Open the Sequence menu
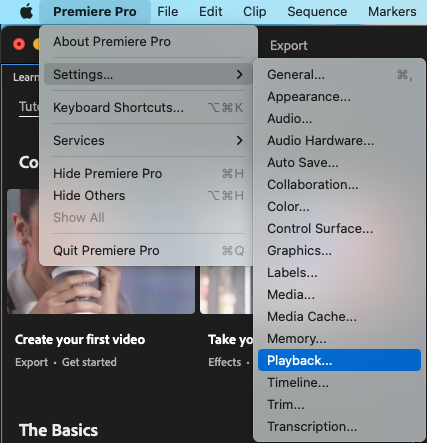This screenshot has width=427, height=443. coord(317,12)
